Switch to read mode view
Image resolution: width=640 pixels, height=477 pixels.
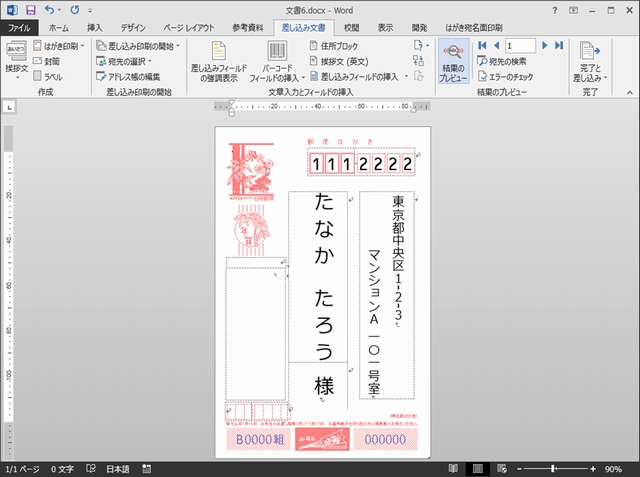[x=453, y=469]
